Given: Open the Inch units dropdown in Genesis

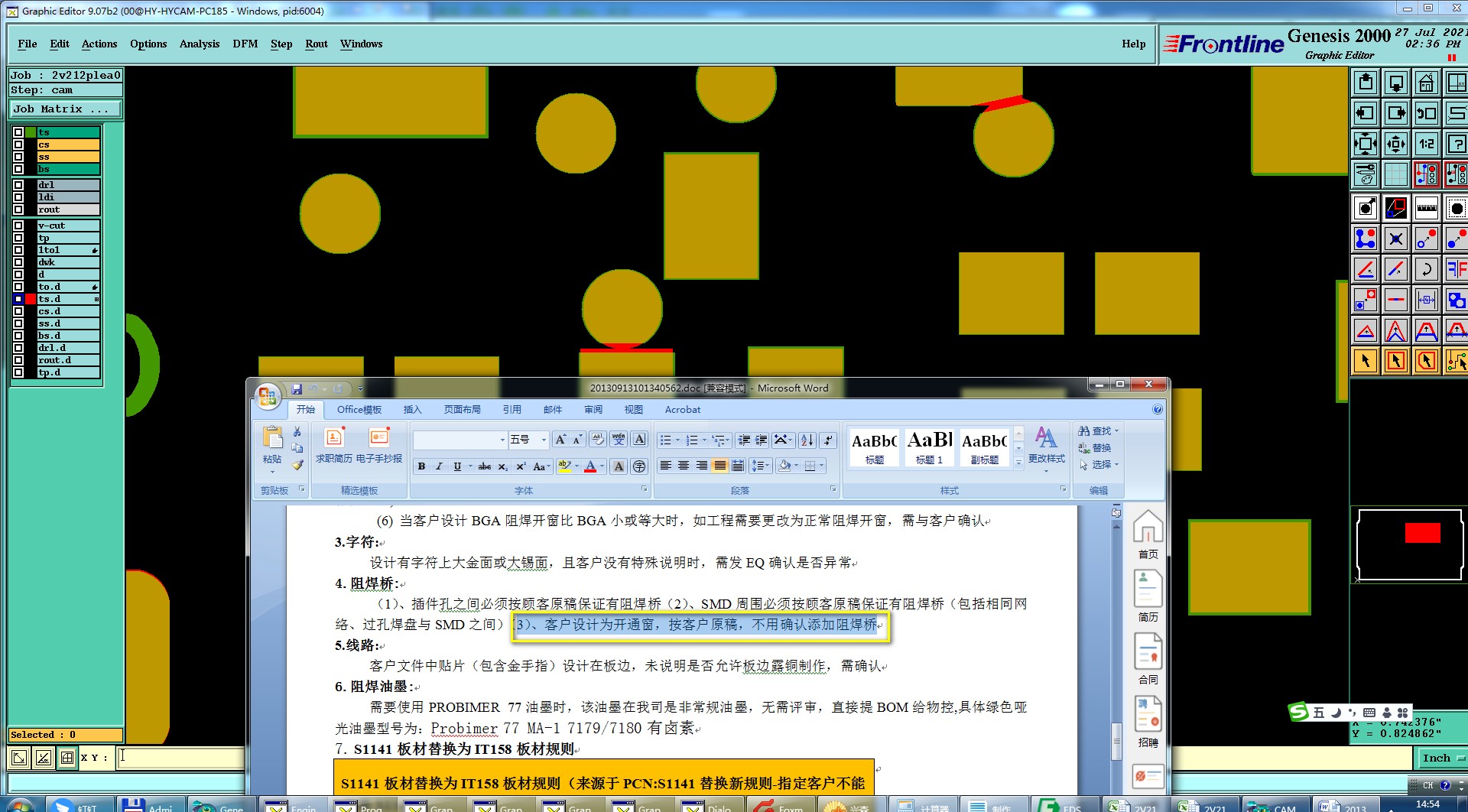Looking at the screenshot, I should (x=1442, y=758).
